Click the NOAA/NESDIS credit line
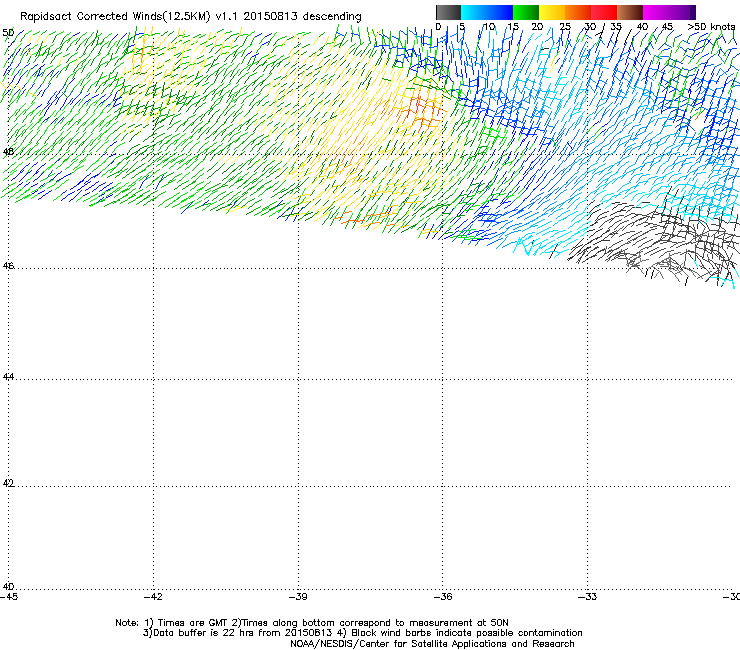Image resolution: width=740 pixels, height=650 pixels. click(x=432, y=644)
